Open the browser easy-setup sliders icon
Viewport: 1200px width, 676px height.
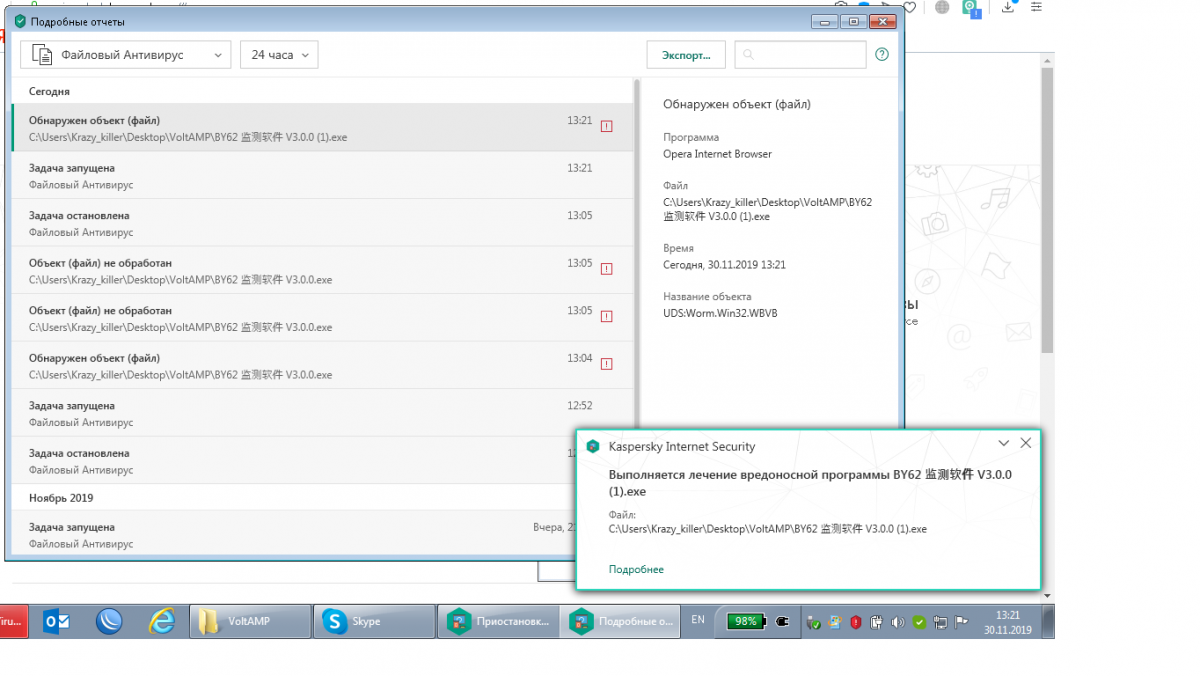click(1037, 6)
